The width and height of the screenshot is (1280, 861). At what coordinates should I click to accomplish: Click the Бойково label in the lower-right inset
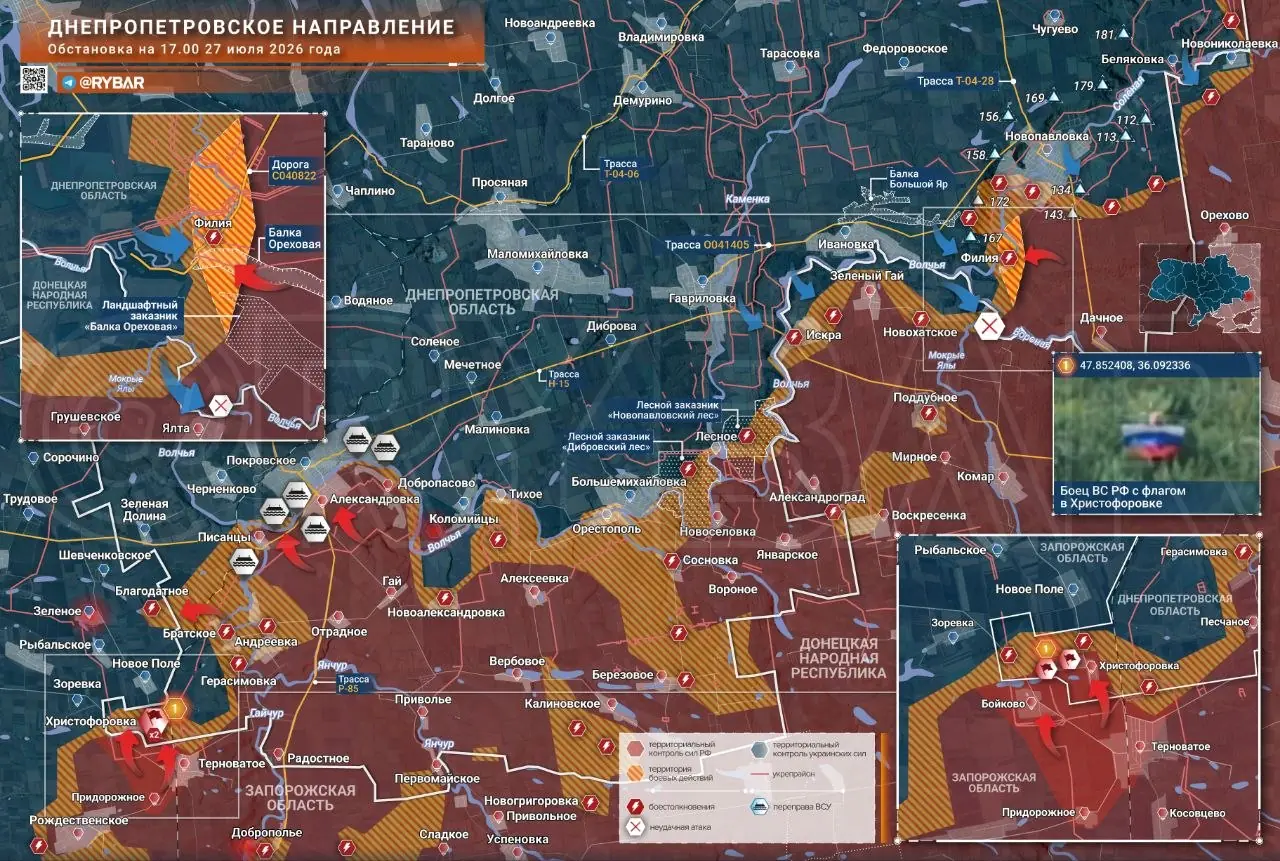point(1004,704)
